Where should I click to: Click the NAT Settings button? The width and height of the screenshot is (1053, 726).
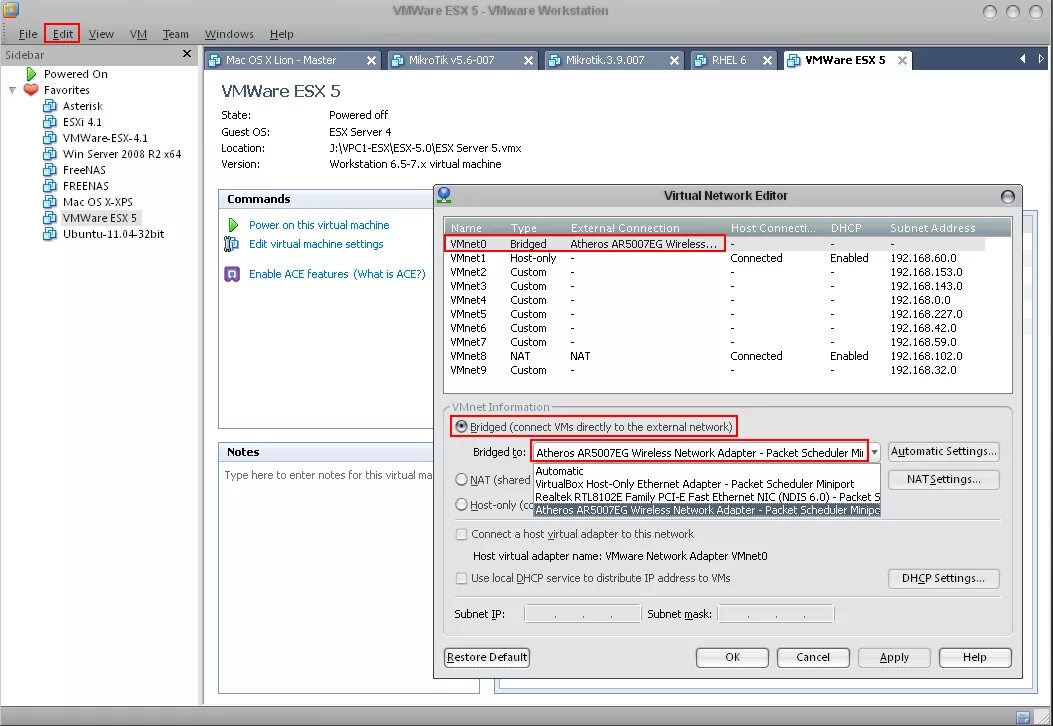tap(944, 480)
